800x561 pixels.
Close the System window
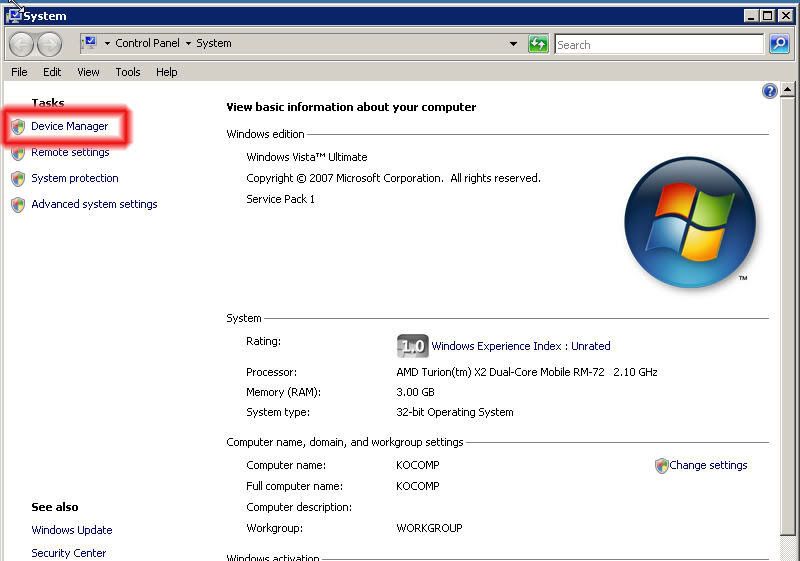pyautogui.click(x=786, y=16)
